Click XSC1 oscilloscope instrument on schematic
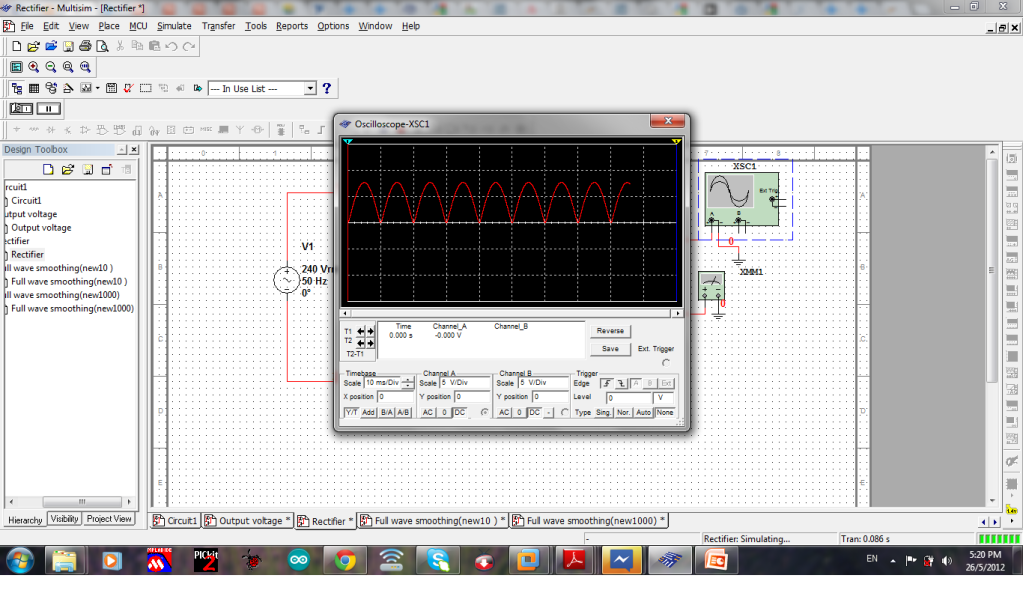 [x=742, y=200]
